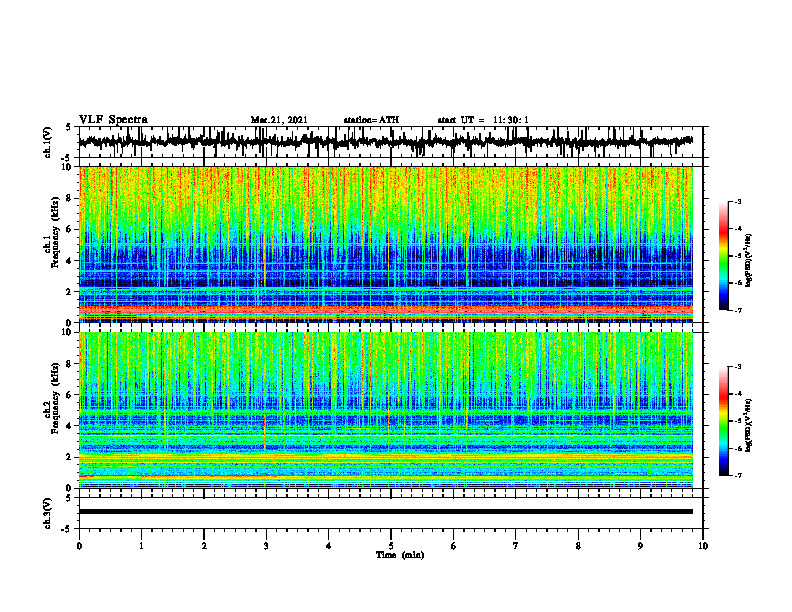Click time axis tick label "7"
This screenshot has height=612, width=792.
[x=516, y=546]
